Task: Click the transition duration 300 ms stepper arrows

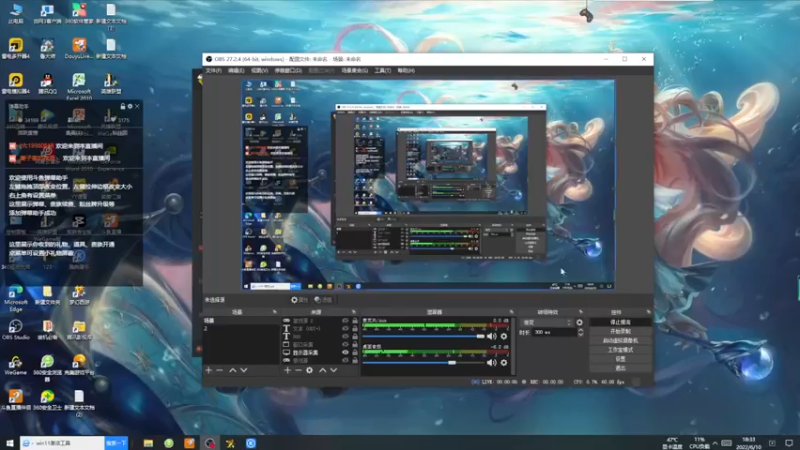Action: click(x=580, y=332)
